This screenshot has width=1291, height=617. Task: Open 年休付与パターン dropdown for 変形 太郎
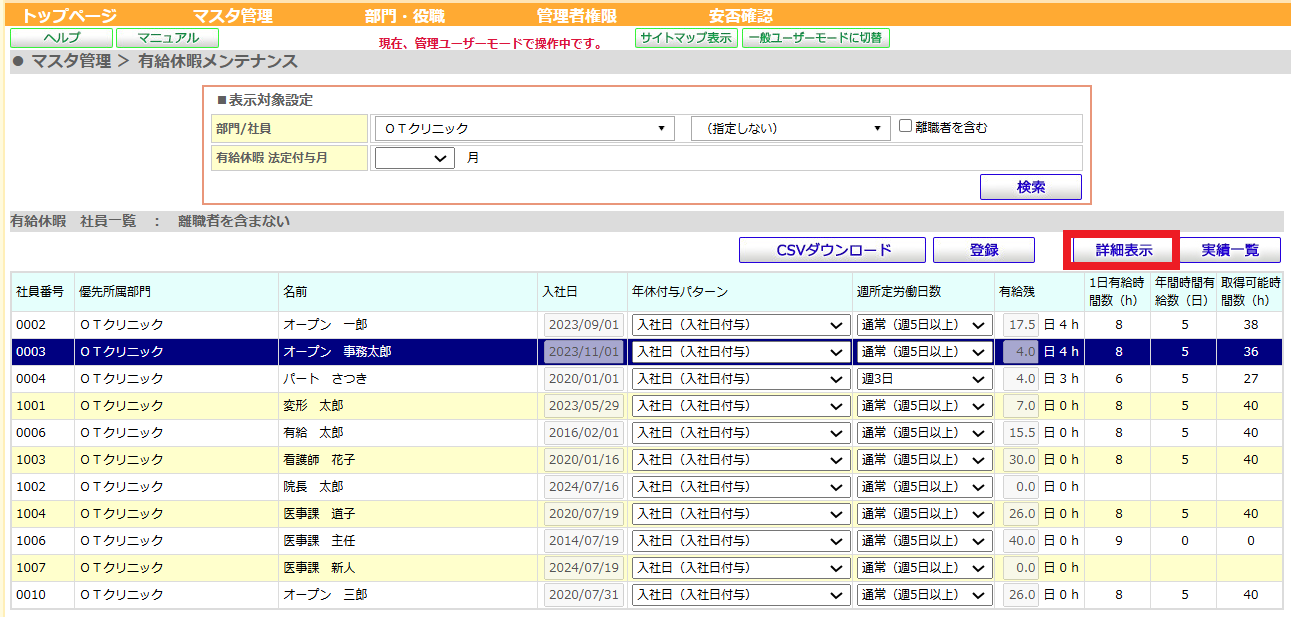(x=740, y=406)
